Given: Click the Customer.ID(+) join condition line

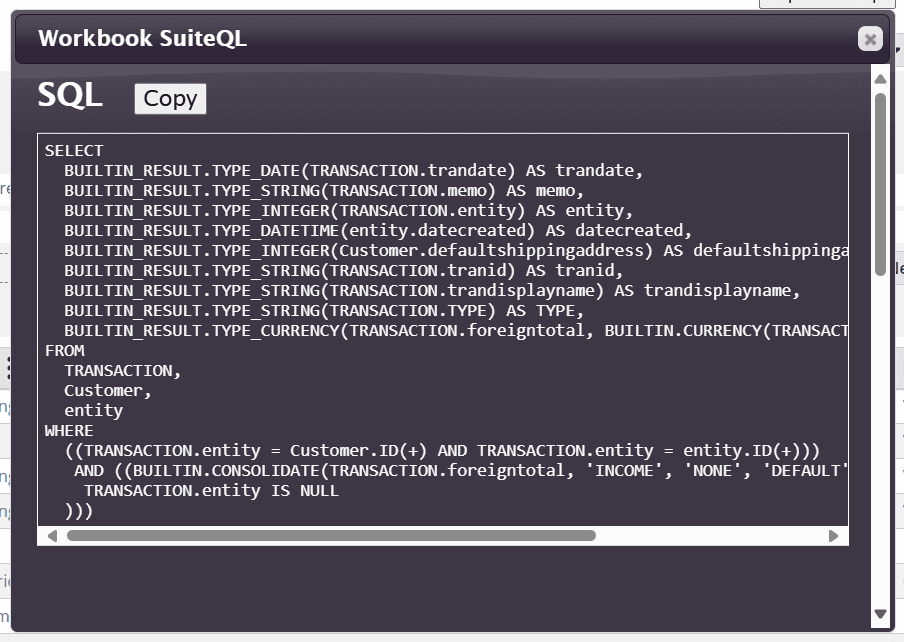Looking at the screenshot, I should [442, 451].
